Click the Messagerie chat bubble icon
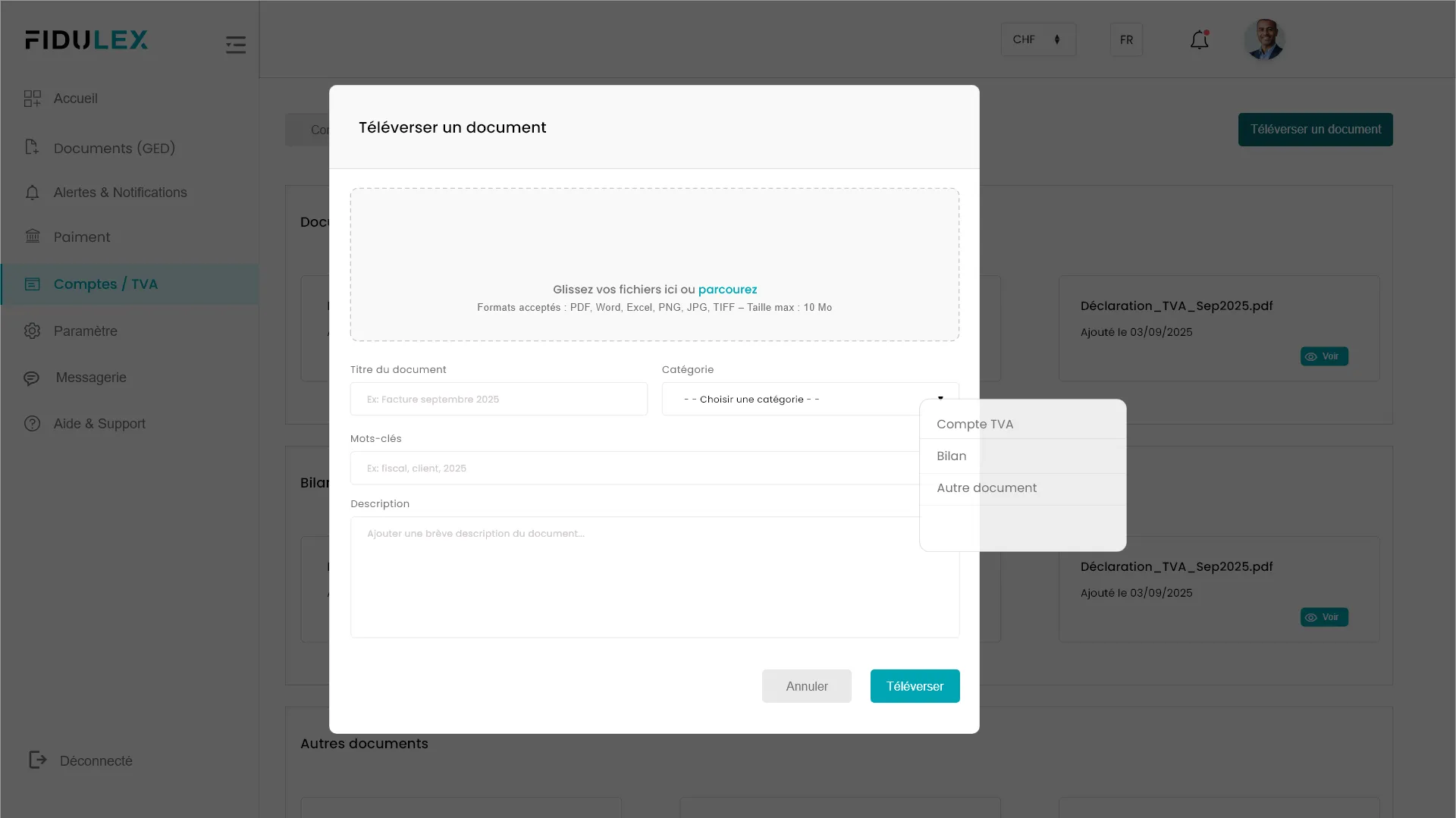Image resolution: width=1456 pixels, height=818 pixels. (32, 378)
